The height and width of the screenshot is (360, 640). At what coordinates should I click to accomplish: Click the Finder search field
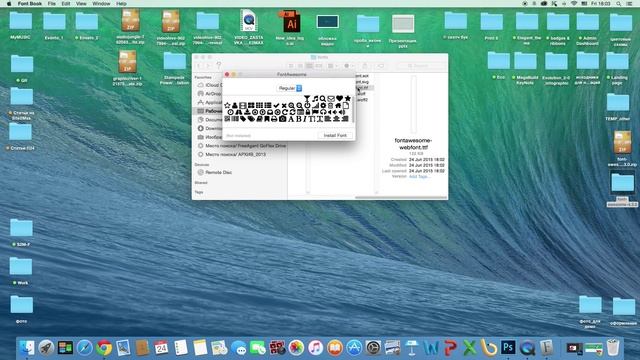point(420,66)
